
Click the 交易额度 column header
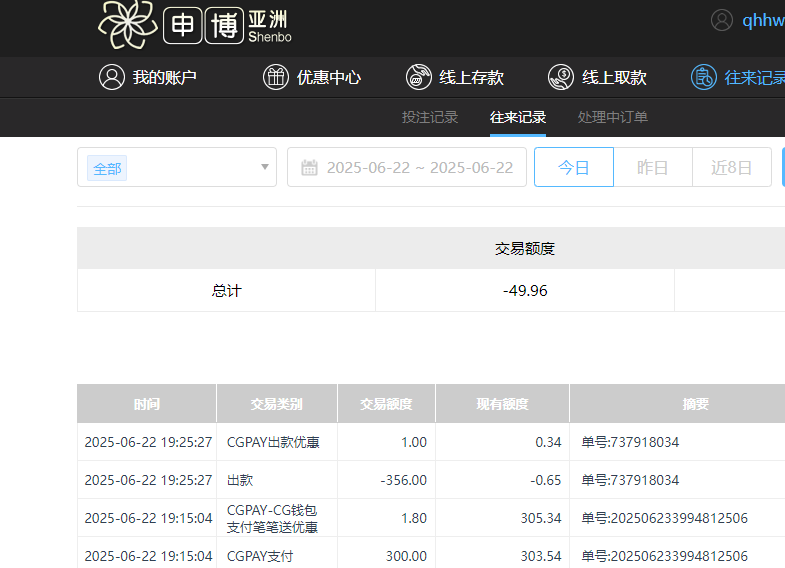386,404
